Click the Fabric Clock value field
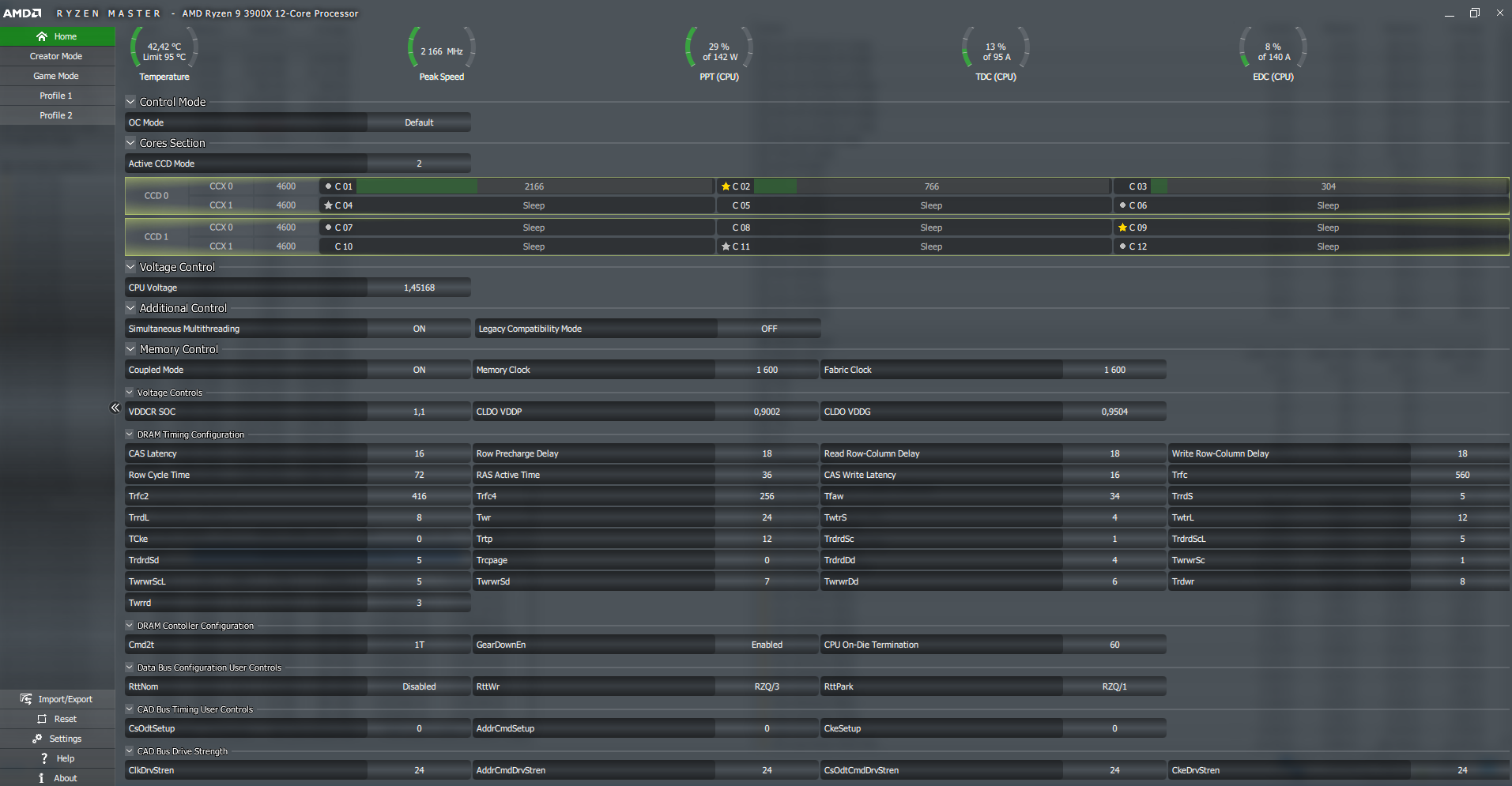Screen dimensions: 1512x786 pyautogui.click(x=1114, y=370)
